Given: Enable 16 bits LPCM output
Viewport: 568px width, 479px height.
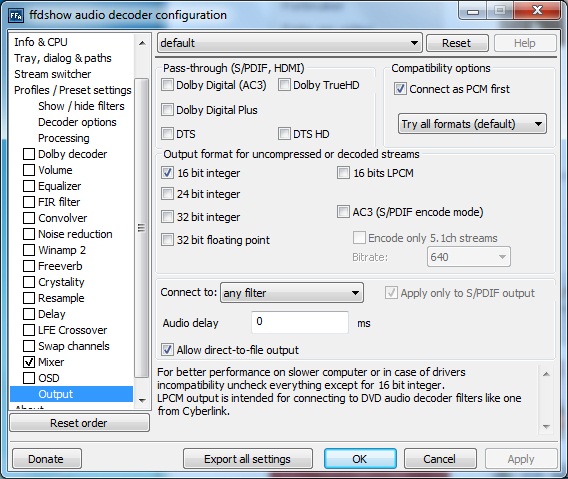Looking at the screenshot, I should [x=343, y=173].
